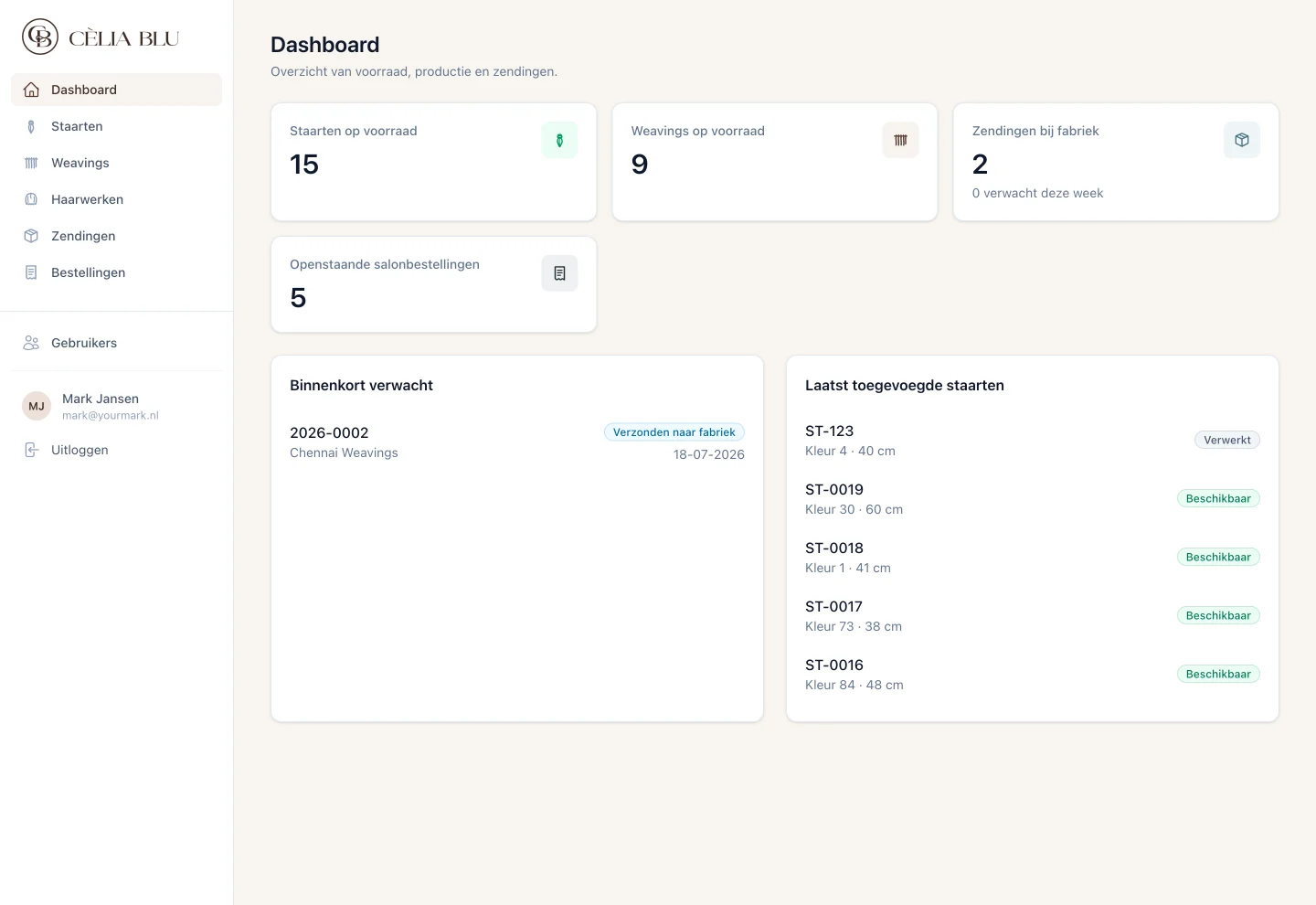Click the Cèlia Blu logo
Screen dimensions: 1316x905
tap(101, 37)
